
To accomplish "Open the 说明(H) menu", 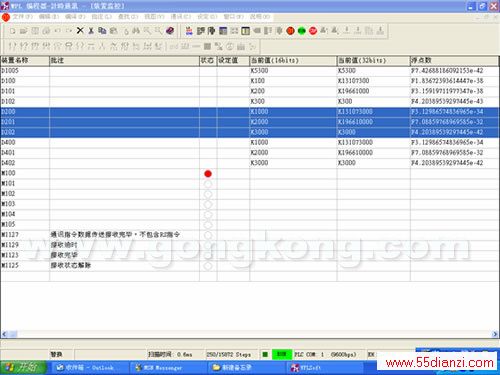I will [x=260, y=16].
